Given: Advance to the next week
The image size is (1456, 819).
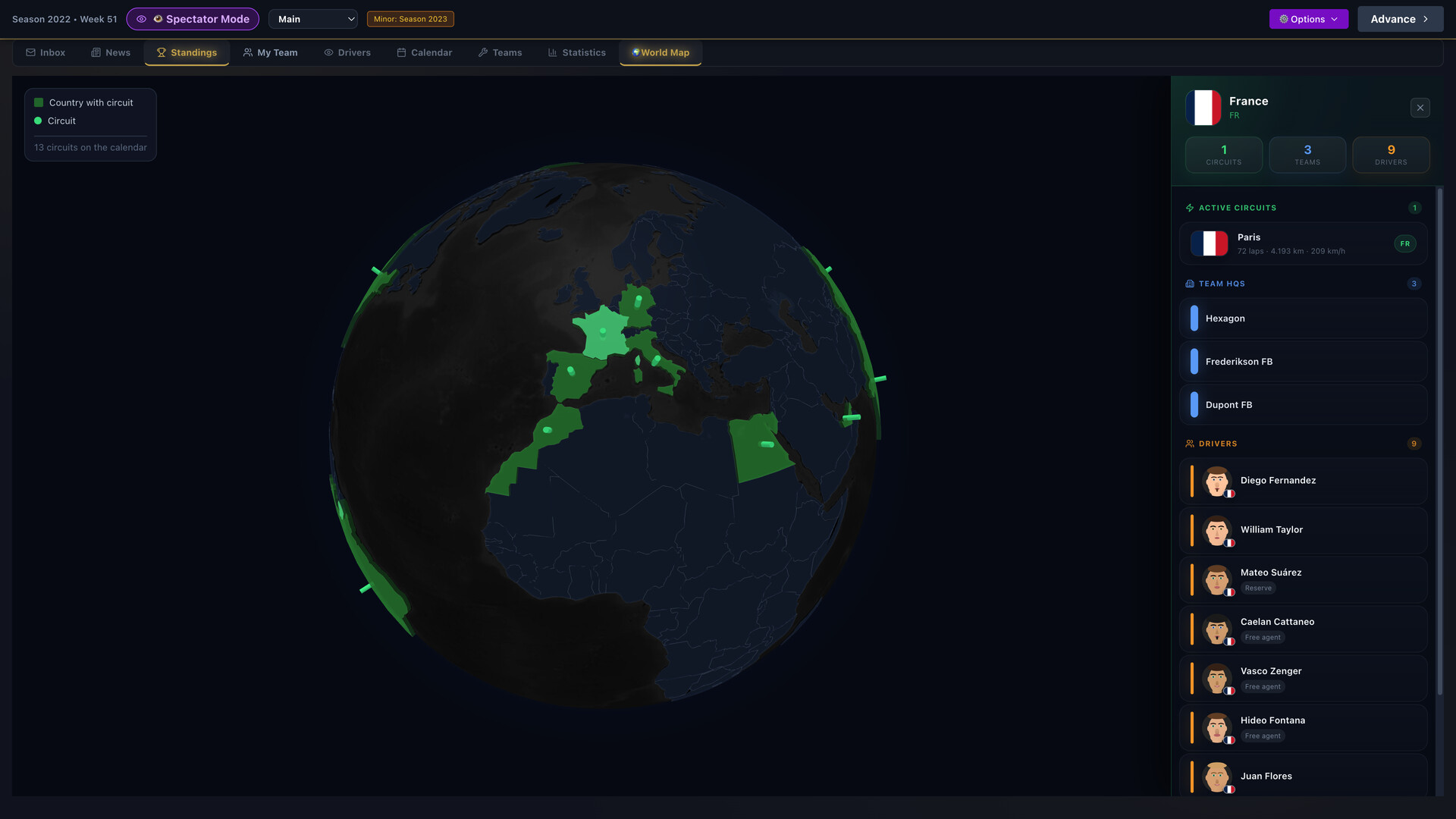Looking at the screenshot, I should (1400, 19).
